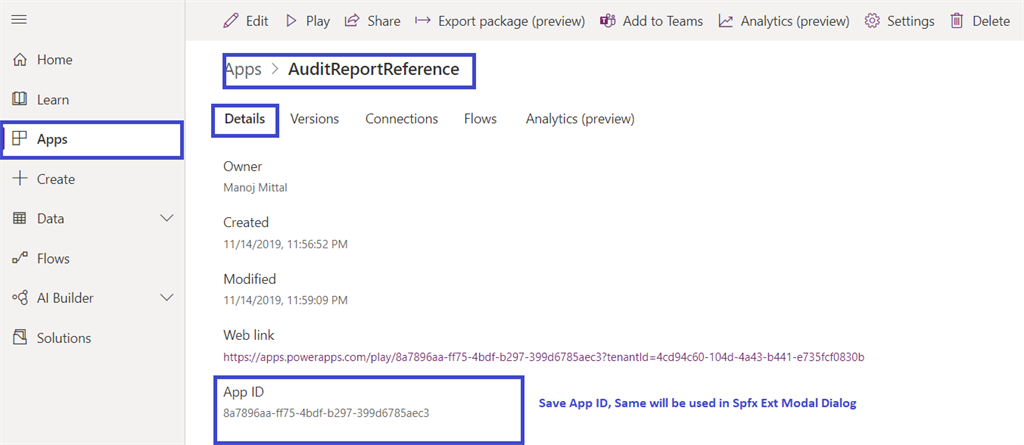Click the App ID value text
The height and width of the screenshot is (445, 1024).
[327, 413]
